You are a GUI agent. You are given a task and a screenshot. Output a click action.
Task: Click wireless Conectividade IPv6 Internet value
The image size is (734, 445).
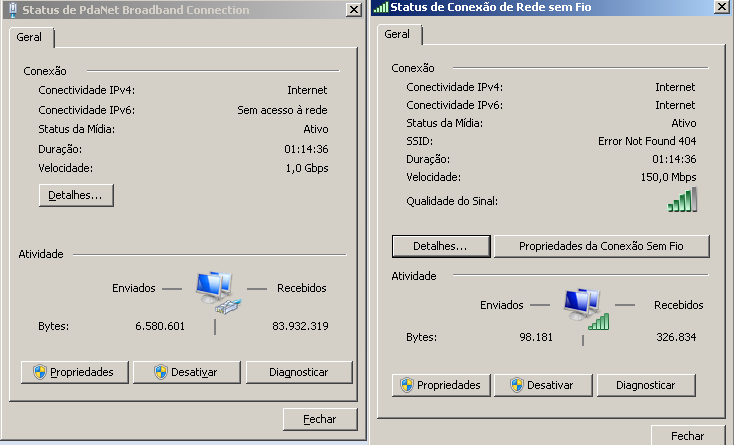(x=675, y=105)
